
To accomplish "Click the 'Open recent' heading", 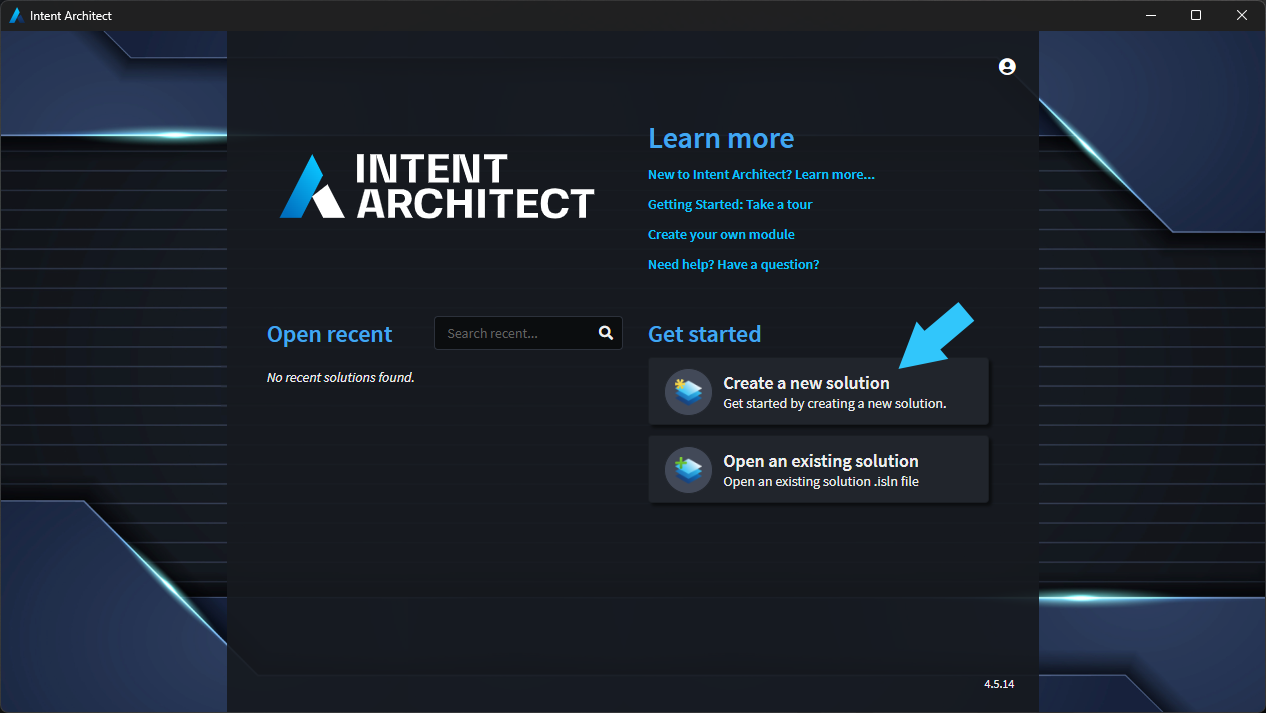I will [329, 334].
